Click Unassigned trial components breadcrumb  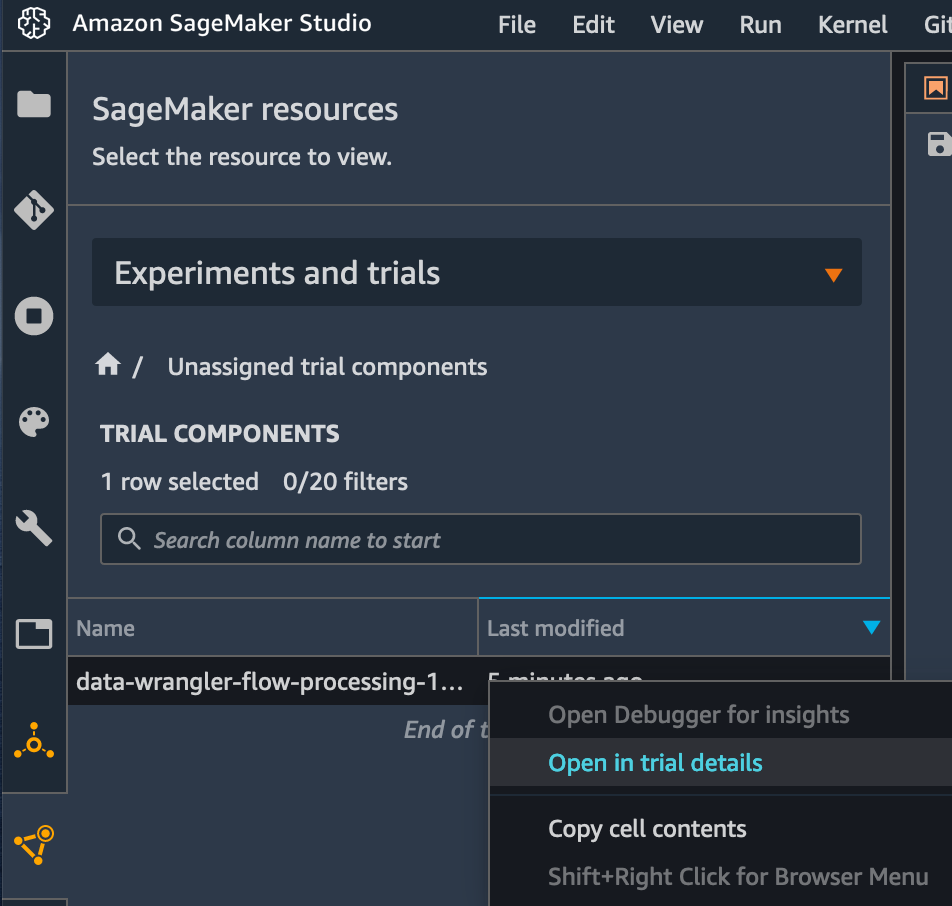(327, 367)
